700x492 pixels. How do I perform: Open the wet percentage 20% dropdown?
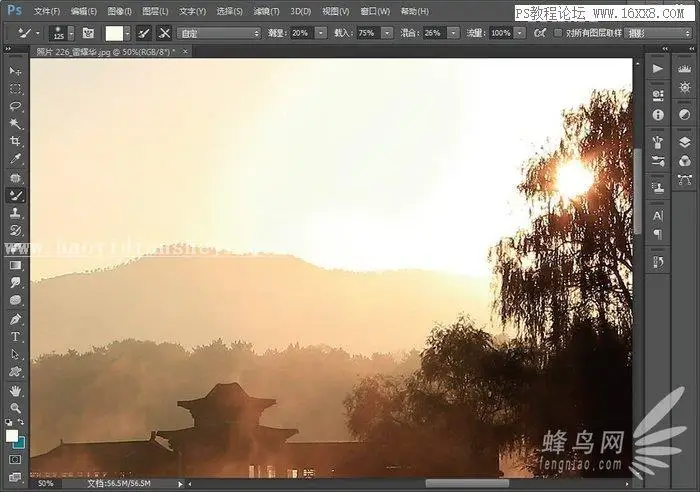coord(321,33)
